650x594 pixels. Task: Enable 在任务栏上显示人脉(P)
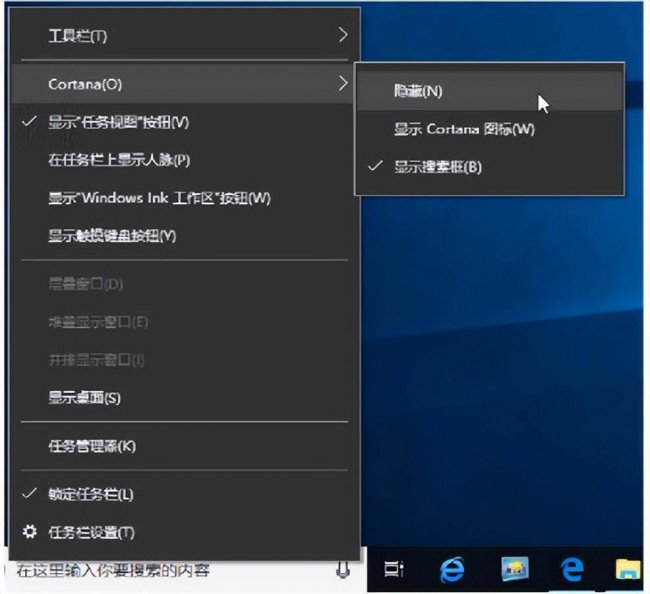(x=185, y=160)
